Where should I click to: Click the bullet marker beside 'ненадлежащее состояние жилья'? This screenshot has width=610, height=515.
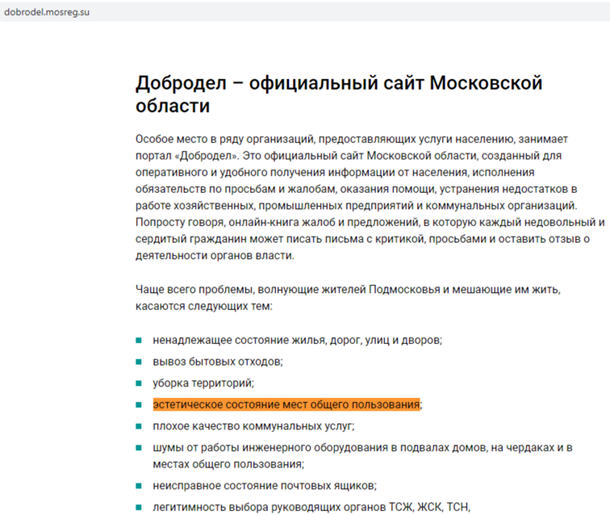(139, 340)
